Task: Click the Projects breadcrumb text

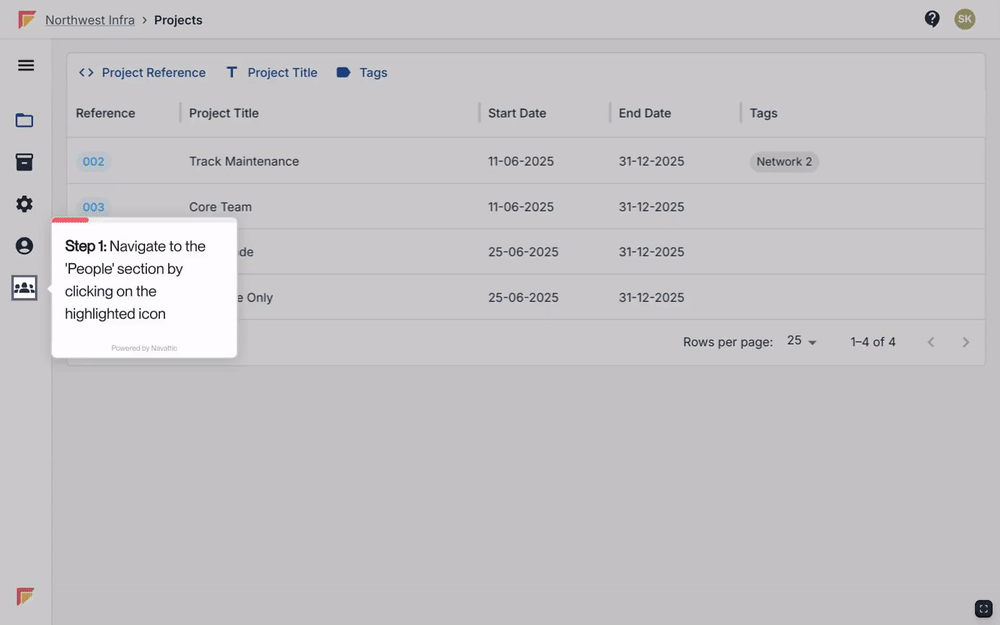Action: (178, 20)
